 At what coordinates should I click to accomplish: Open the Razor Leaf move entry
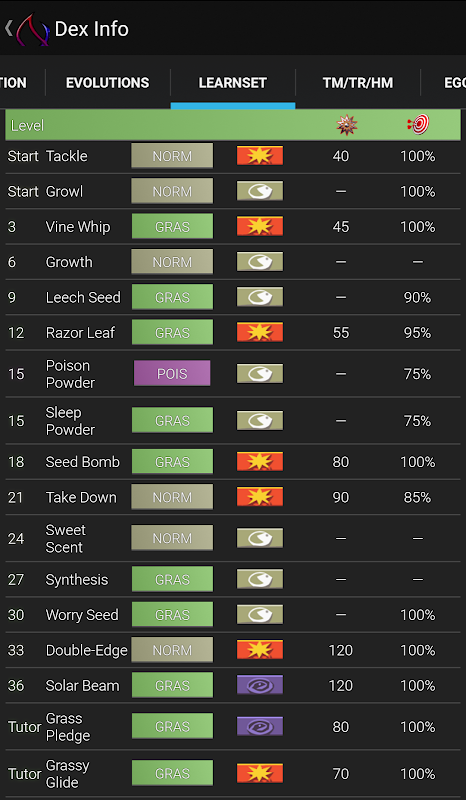point(233,333)
